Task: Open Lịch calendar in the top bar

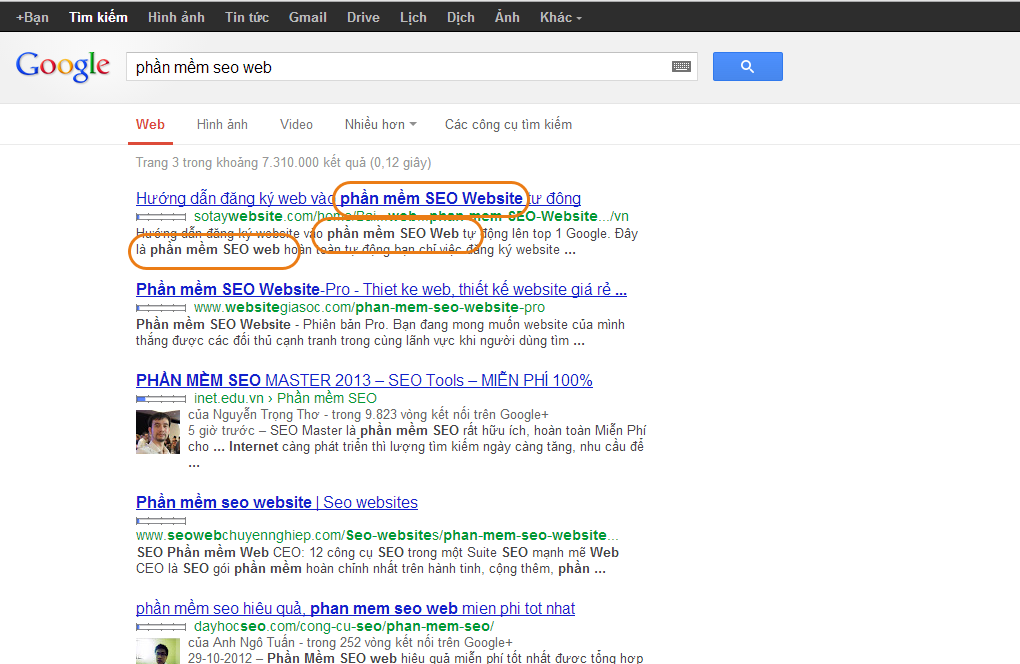Action: 413,18
